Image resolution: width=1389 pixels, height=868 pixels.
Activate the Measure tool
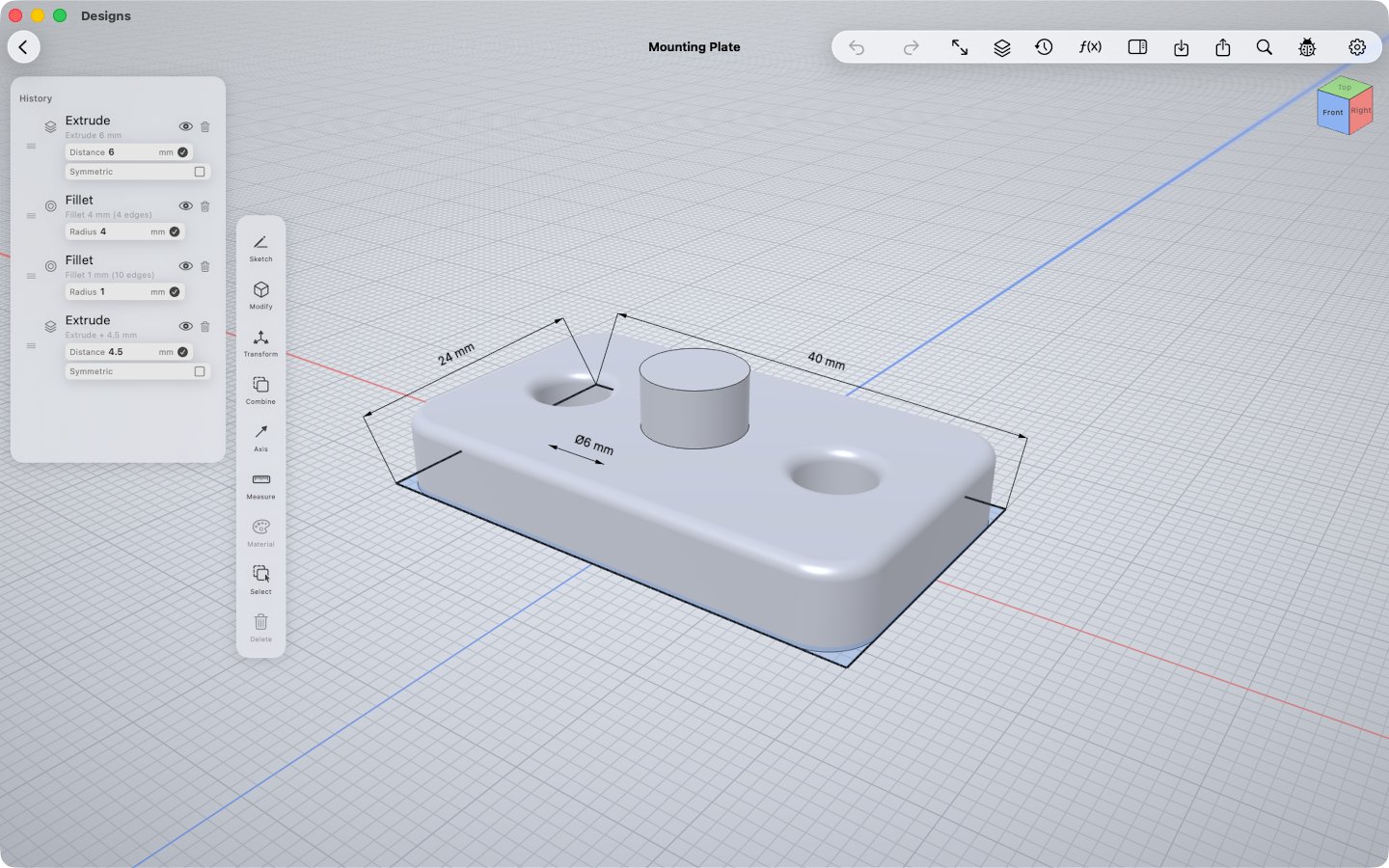[260, 485]
